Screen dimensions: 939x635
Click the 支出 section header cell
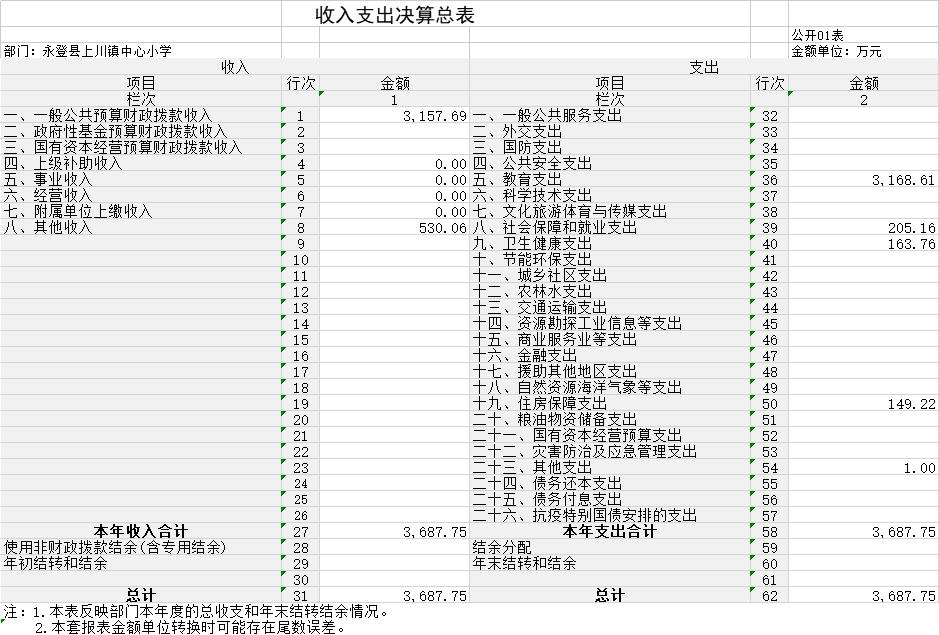pos(703,67)
